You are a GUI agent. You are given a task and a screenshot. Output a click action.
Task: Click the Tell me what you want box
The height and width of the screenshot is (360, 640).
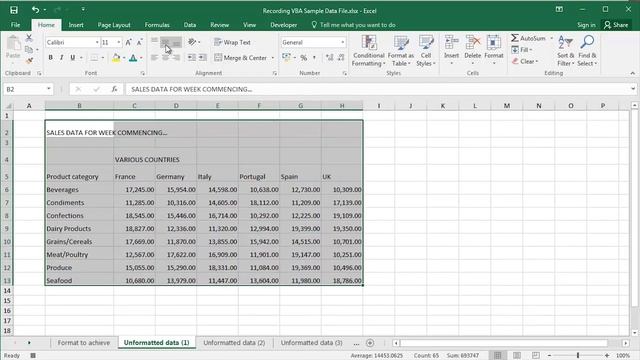tap(353, 25)
